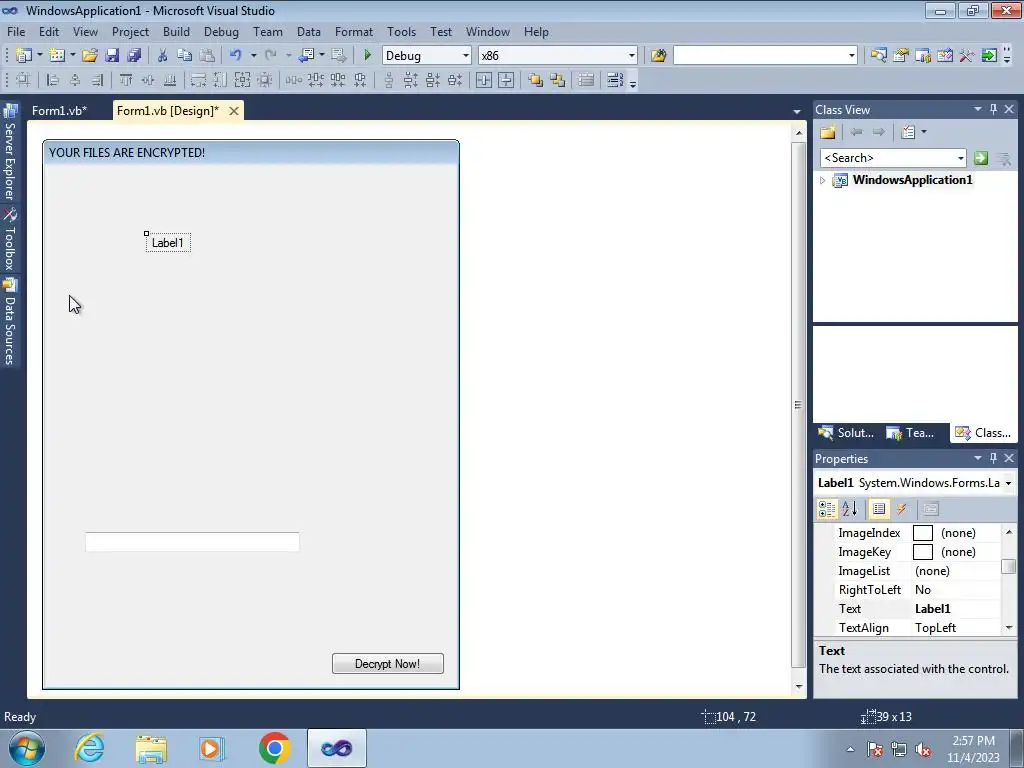Screen dimensions: 1024x768
Task: Open the Server Explorer side tab
Action: (x=10, y=153)
